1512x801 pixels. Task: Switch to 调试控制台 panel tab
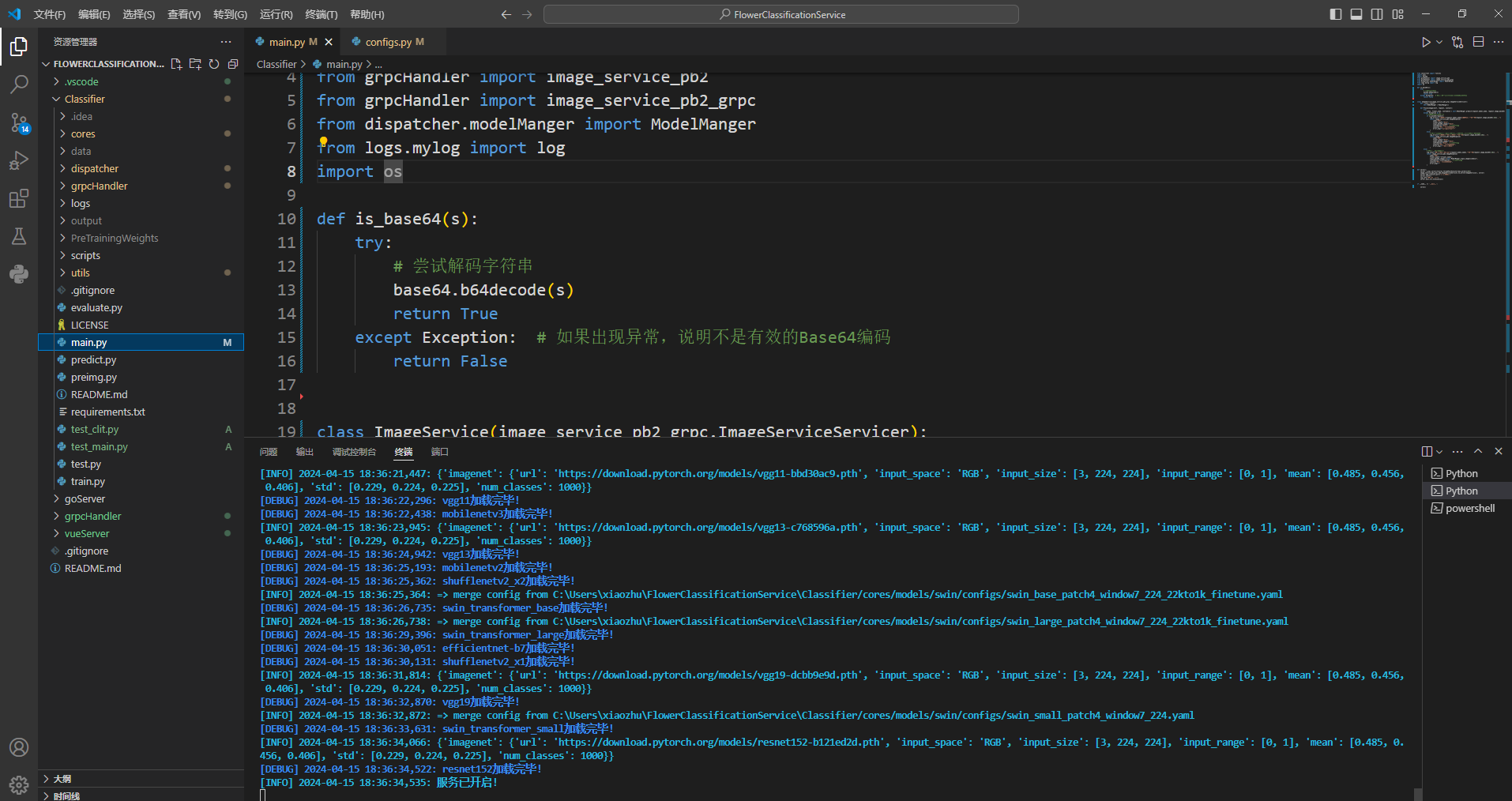[354, 452]
